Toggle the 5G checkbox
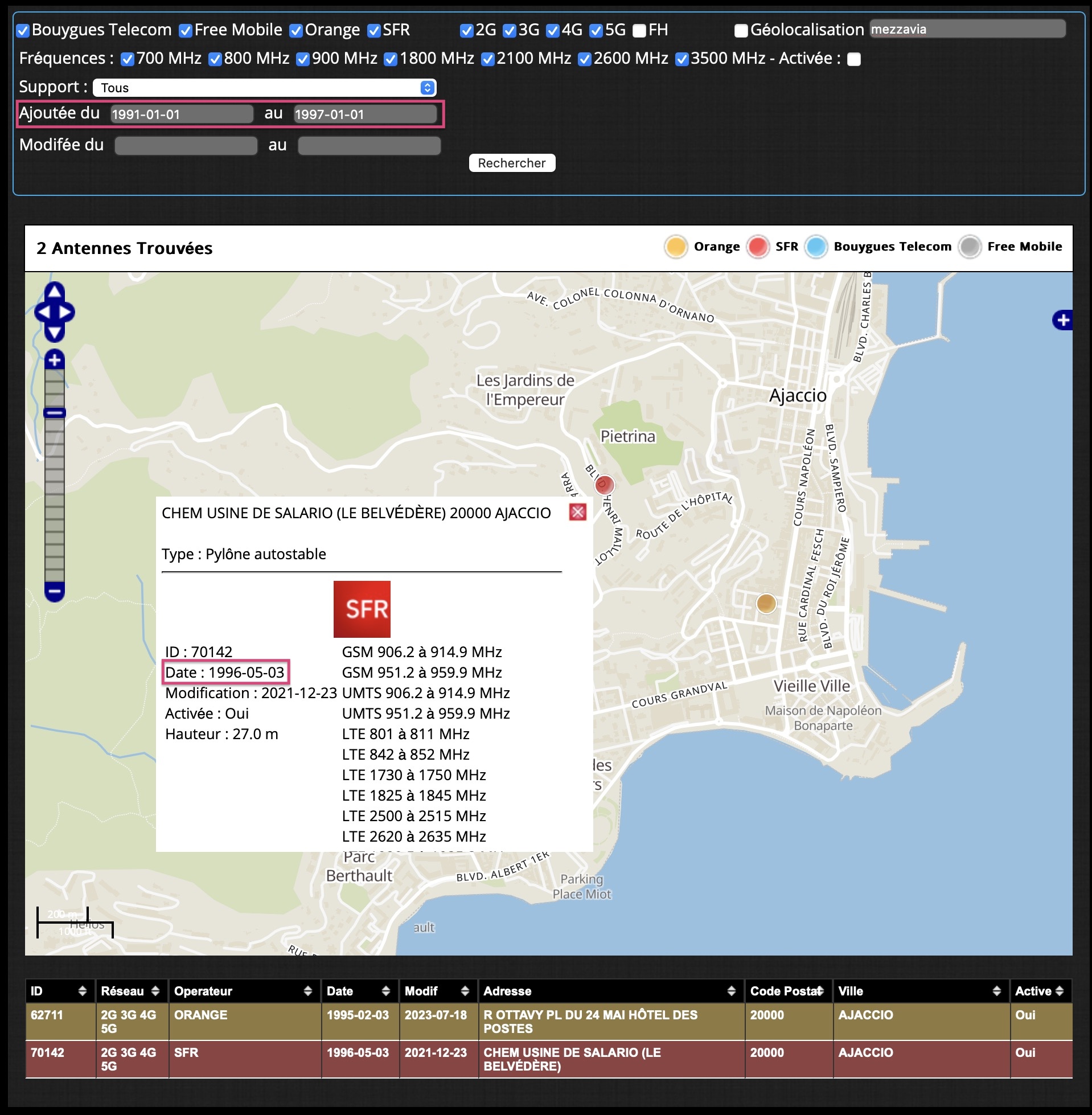The image size is (1092, 1115). pos(597,31)
